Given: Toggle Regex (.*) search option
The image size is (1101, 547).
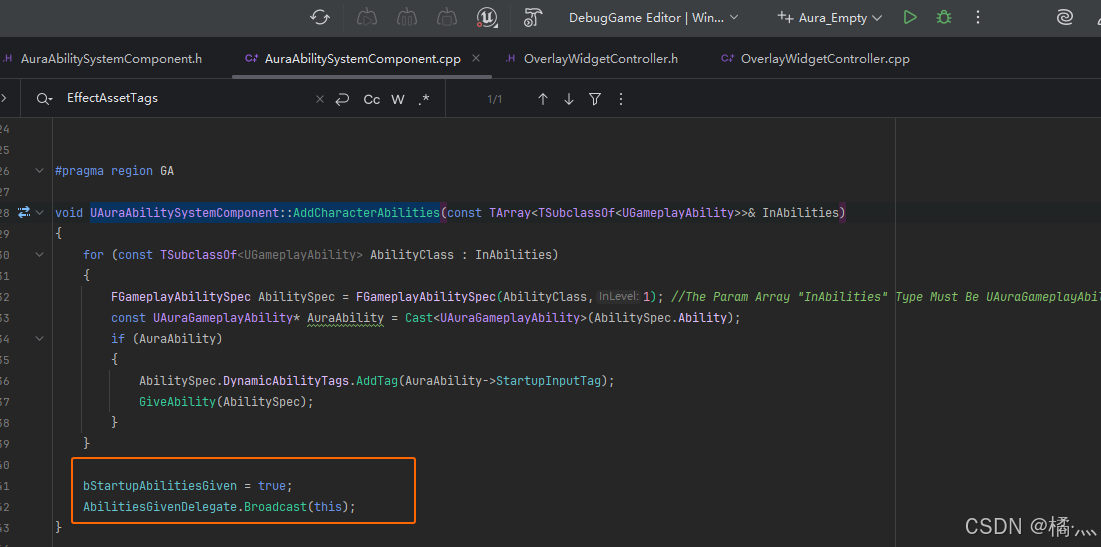Looking at the screenshot, I should (423, 100).
